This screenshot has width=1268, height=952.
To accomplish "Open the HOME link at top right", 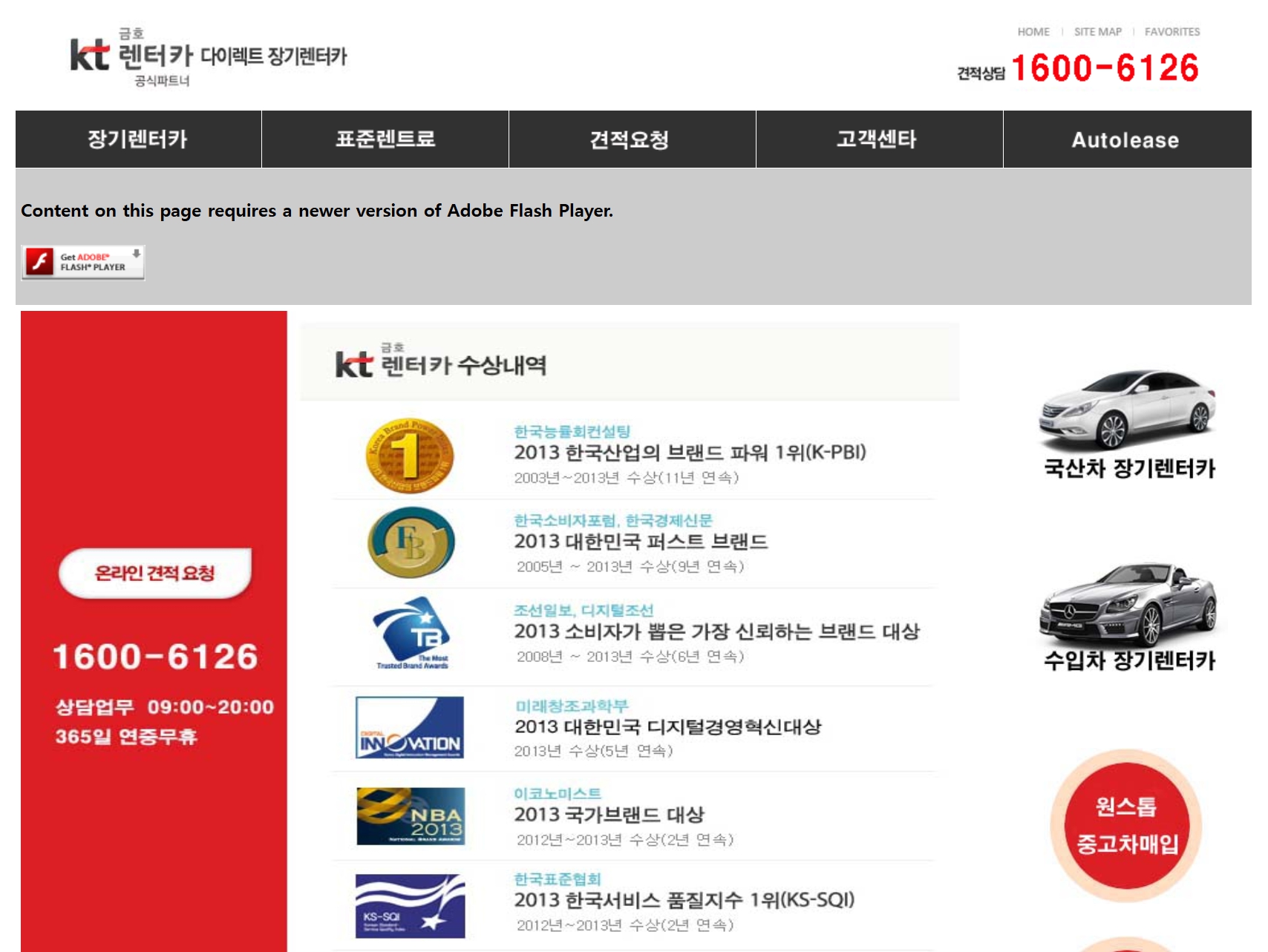I will pos(1033,32).
